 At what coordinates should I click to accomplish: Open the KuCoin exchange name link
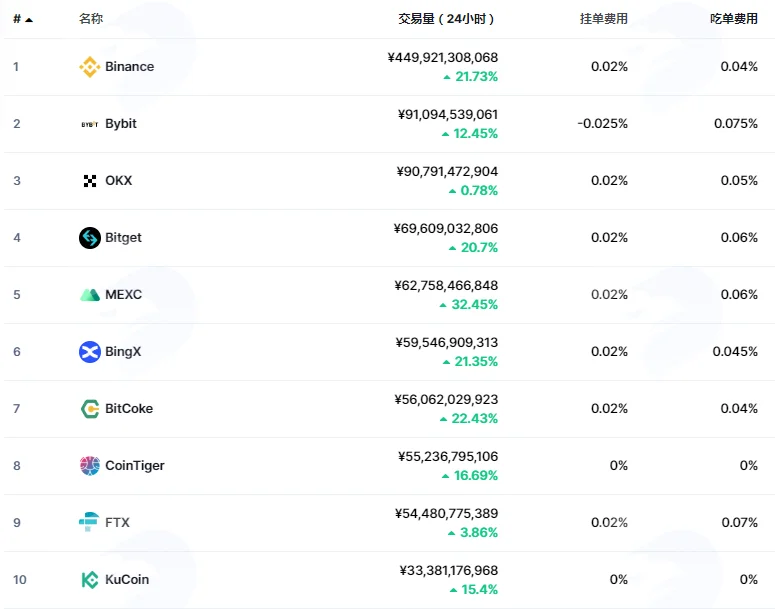pyautogui.click(x=127, y=579)
